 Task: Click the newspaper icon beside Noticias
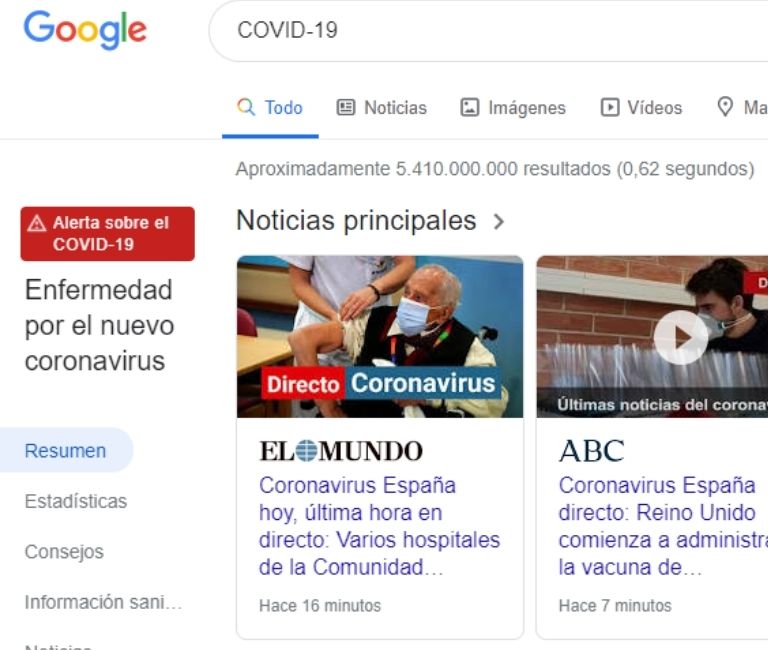click(x=345, y=107)
